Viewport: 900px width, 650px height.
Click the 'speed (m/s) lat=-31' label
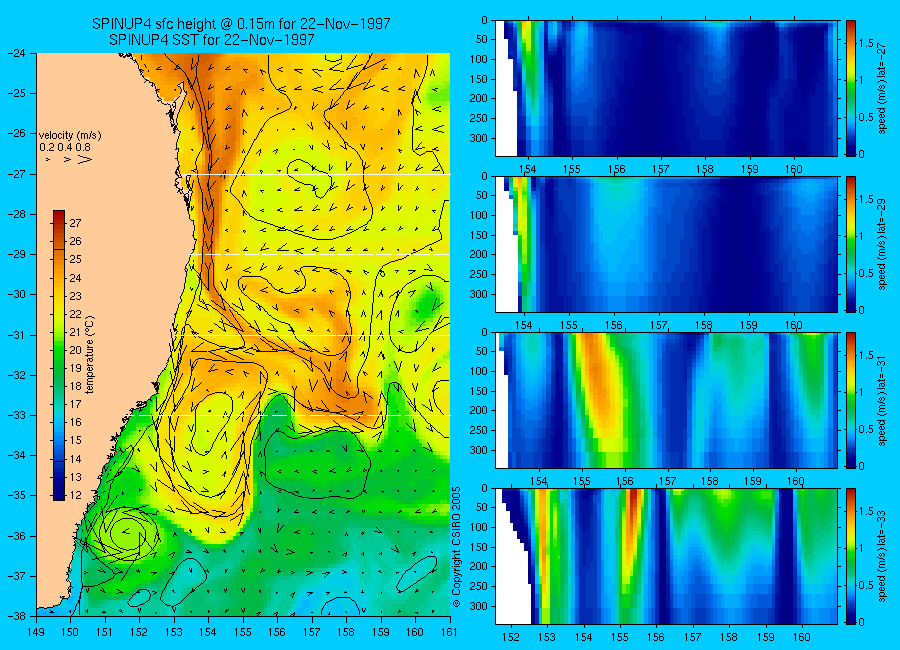(883, 400)
